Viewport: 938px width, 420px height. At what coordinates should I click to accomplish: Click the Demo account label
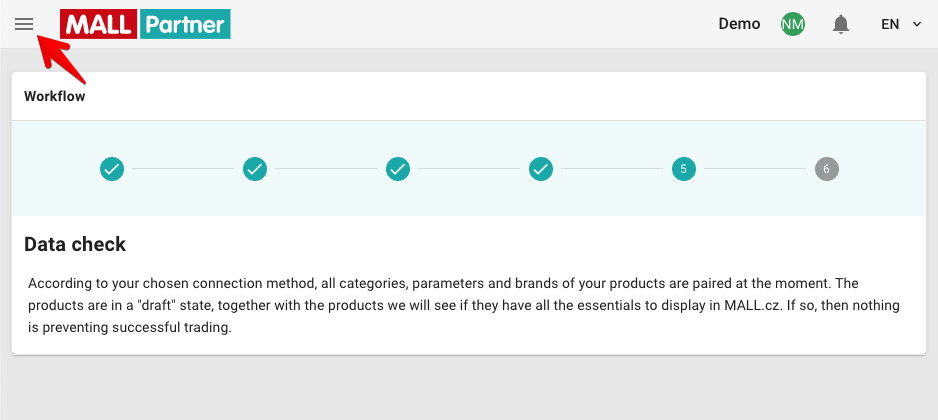click(739, 24)
